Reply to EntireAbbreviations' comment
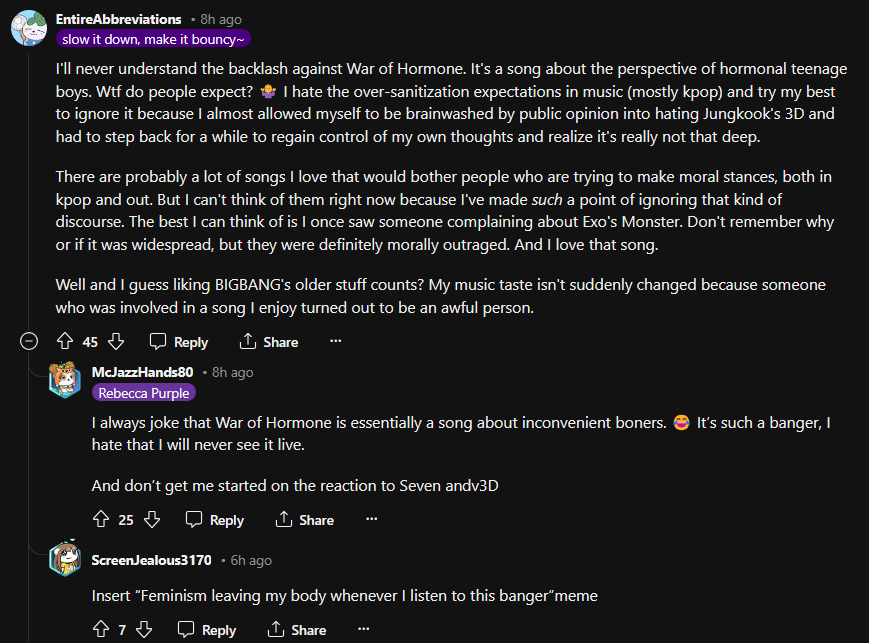Image resolution: width=869 pixels, height=643 pixels. pyautogui.click(x=179, y=342)
